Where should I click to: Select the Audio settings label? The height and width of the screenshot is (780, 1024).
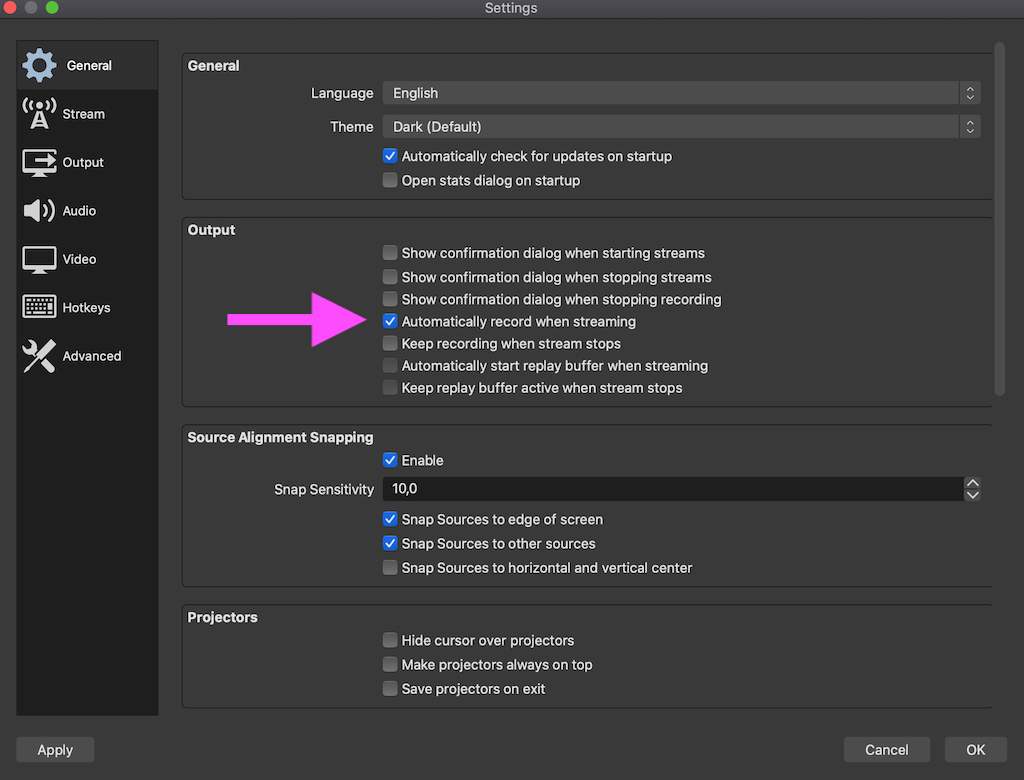(x=79, y=210)
